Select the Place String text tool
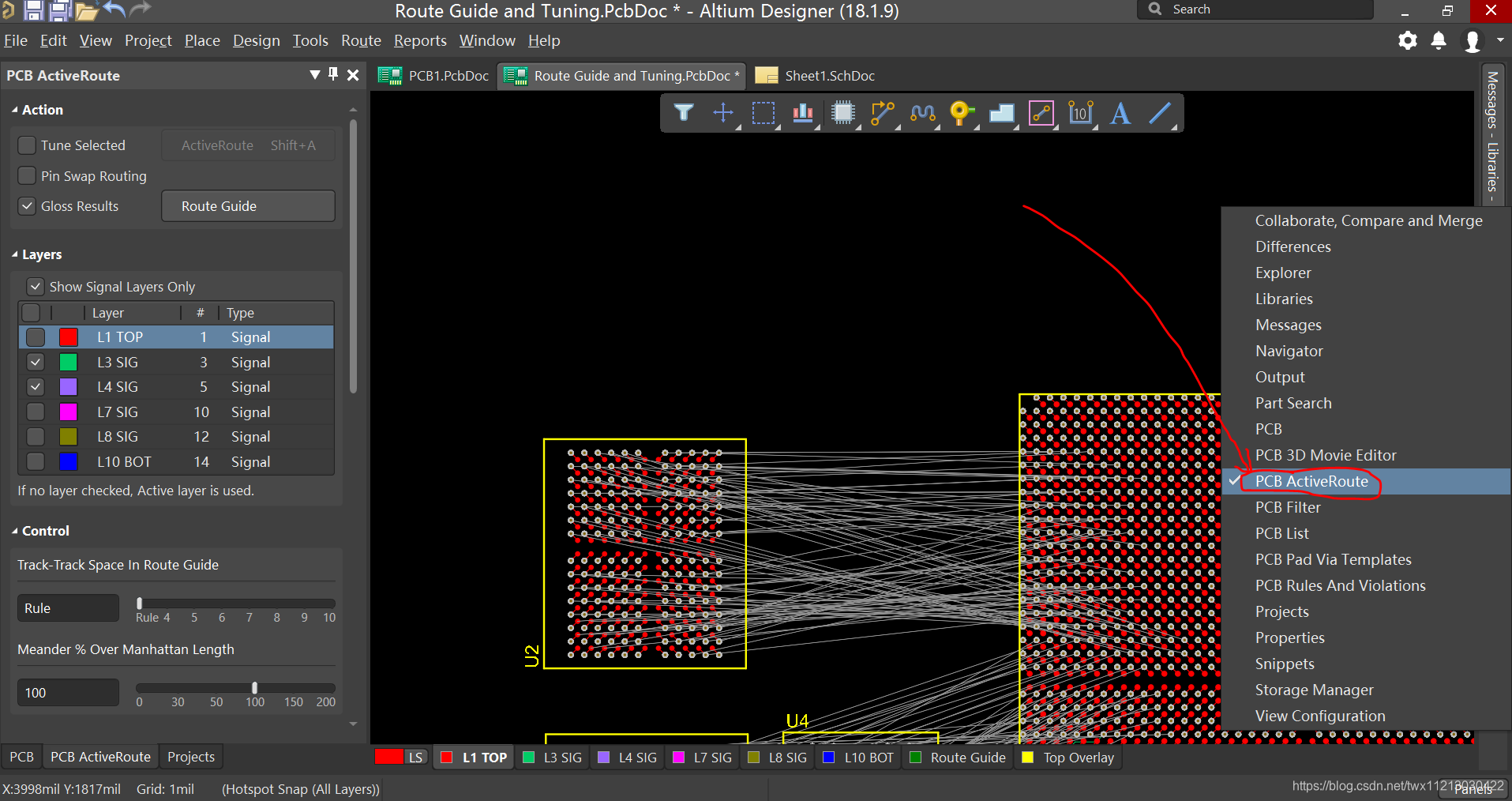The height and width of the screenshot is (801, 1512). 1120,113
